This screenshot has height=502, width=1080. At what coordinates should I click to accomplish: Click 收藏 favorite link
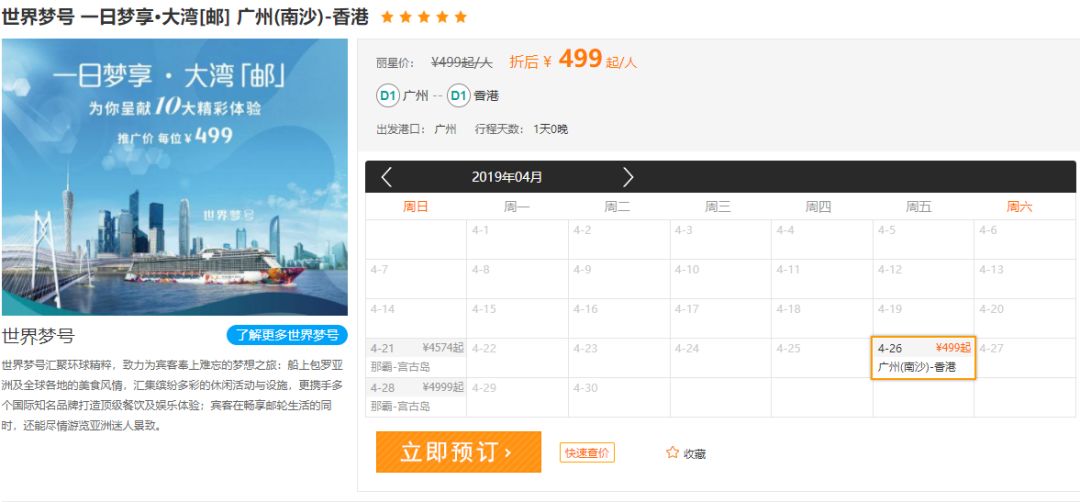point(694,454)
